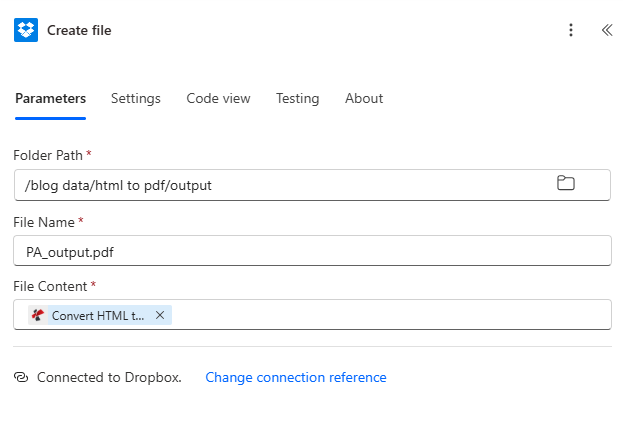Click the File Content label

coord(50,286)
